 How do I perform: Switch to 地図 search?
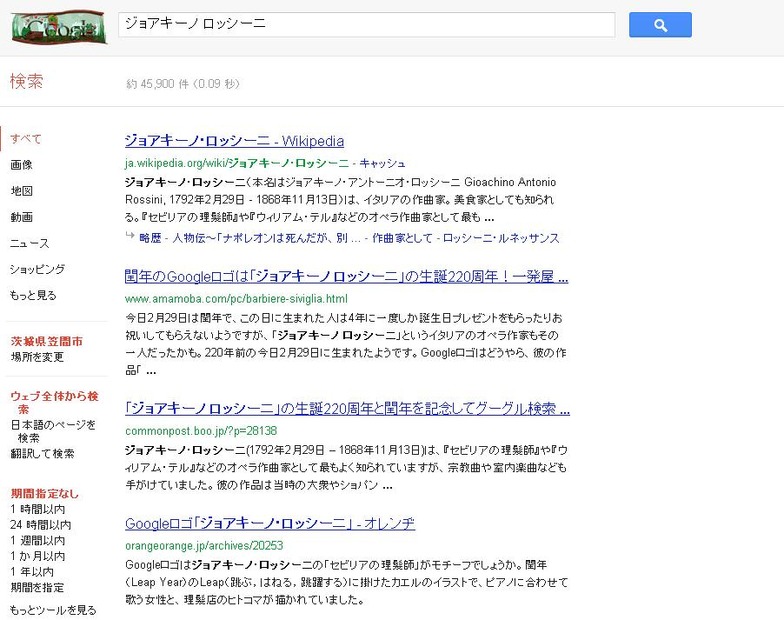coord(21,190)
